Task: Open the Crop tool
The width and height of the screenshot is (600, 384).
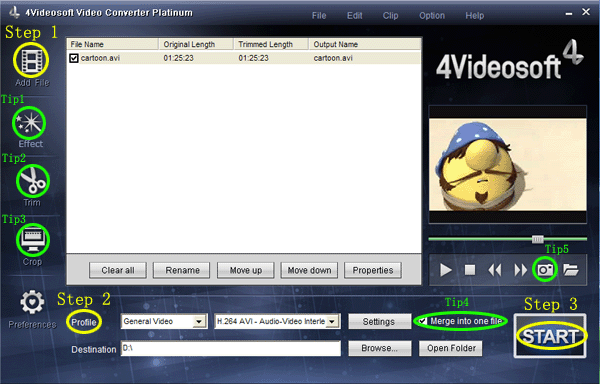Action: 33,240
